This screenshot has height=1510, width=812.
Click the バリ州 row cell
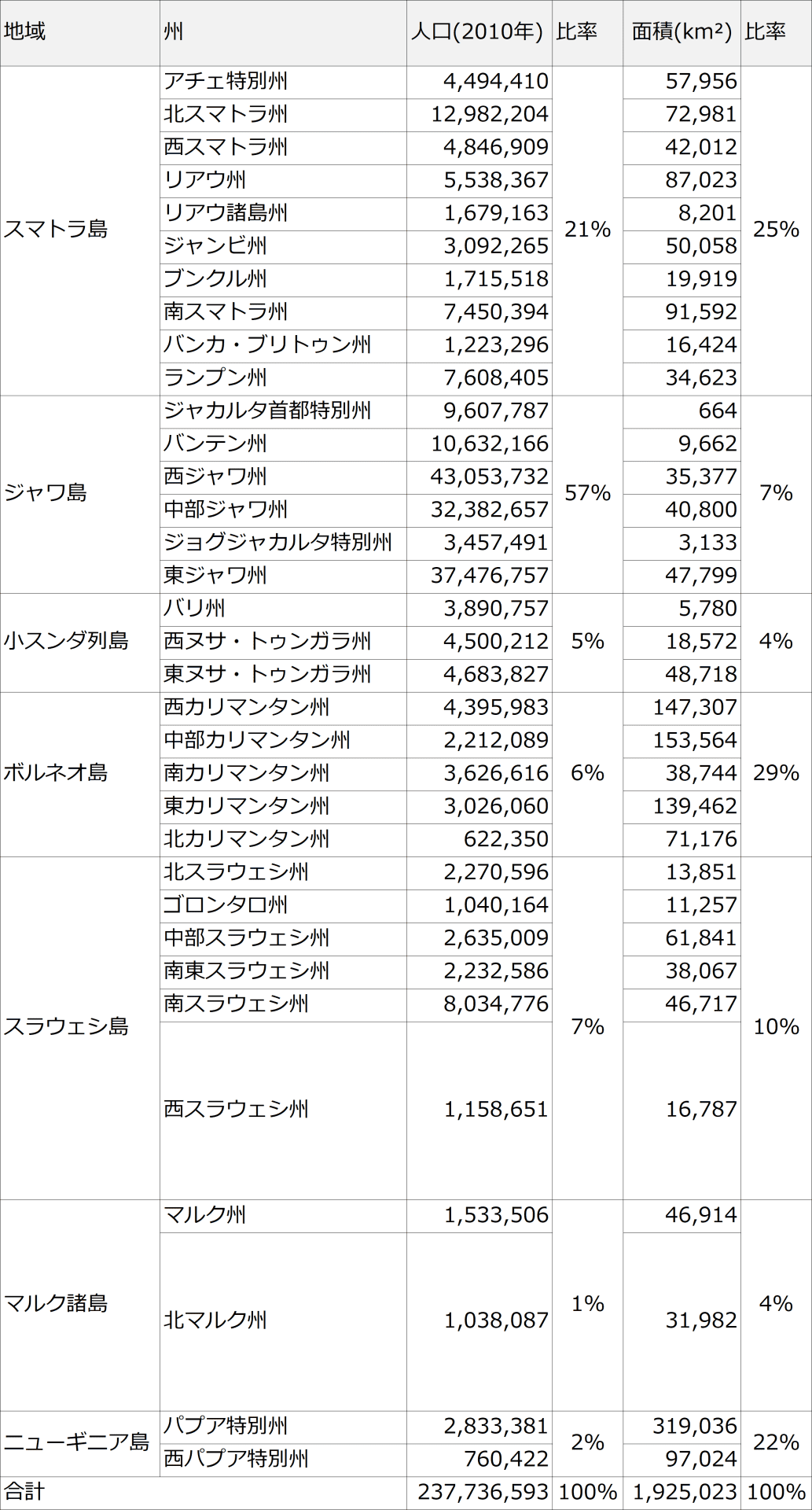[283, 610]
